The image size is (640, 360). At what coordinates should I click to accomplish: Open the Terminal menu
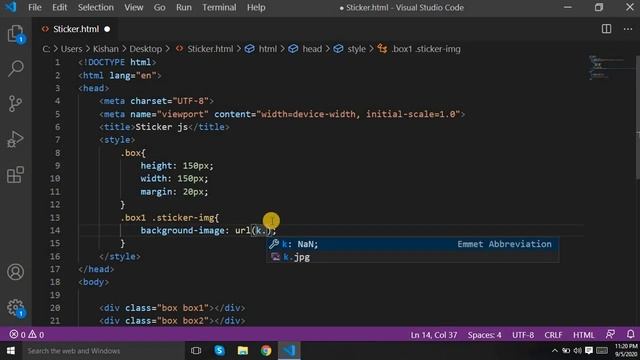click(x=219, y=7)
